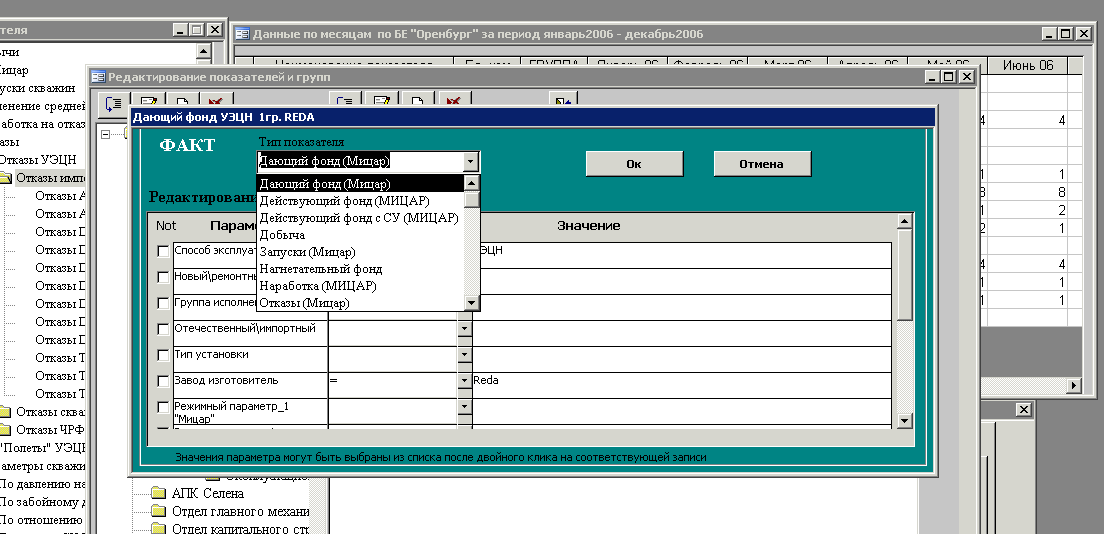Screen dimensions: 1104x534
Task: Collapse the tree root node minus box
Action: click(x=106, y=134)
